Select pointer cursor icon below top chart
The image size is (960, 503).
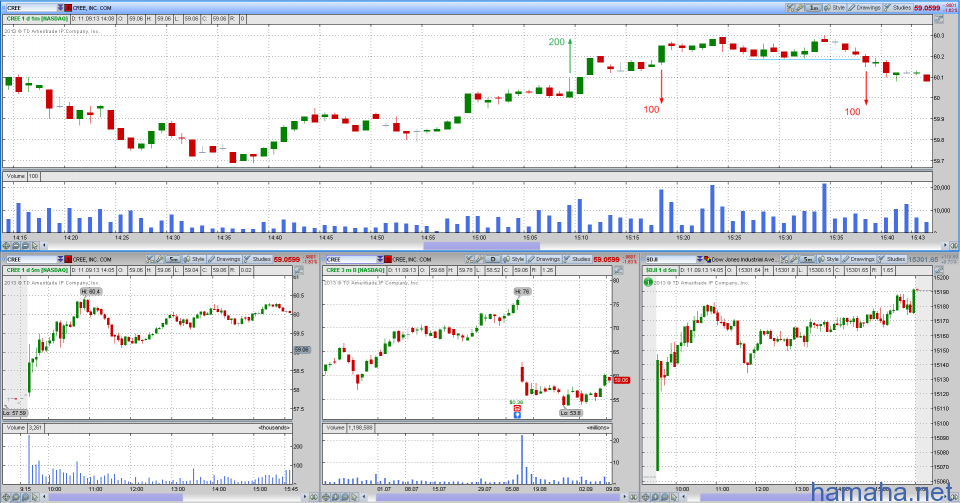point(35,245)
